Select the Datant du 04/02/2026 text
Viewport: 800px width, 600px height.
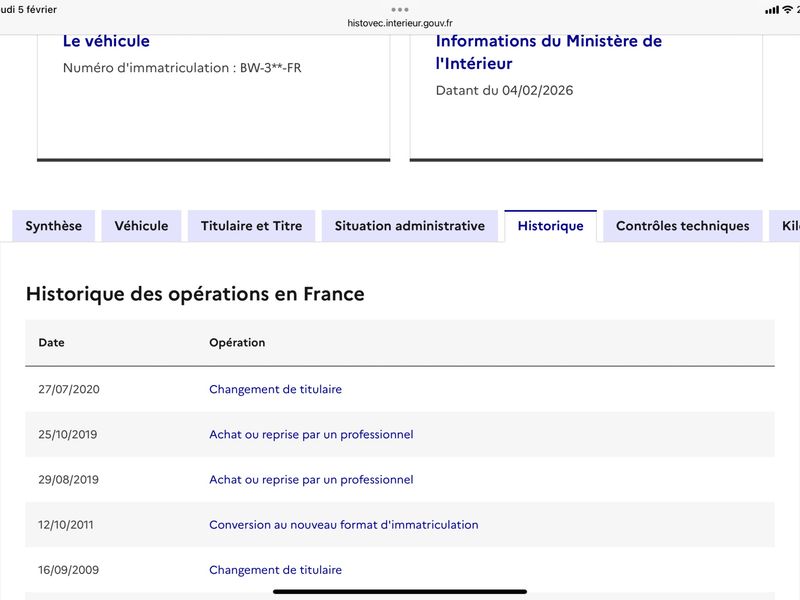[x=505, y=90]
